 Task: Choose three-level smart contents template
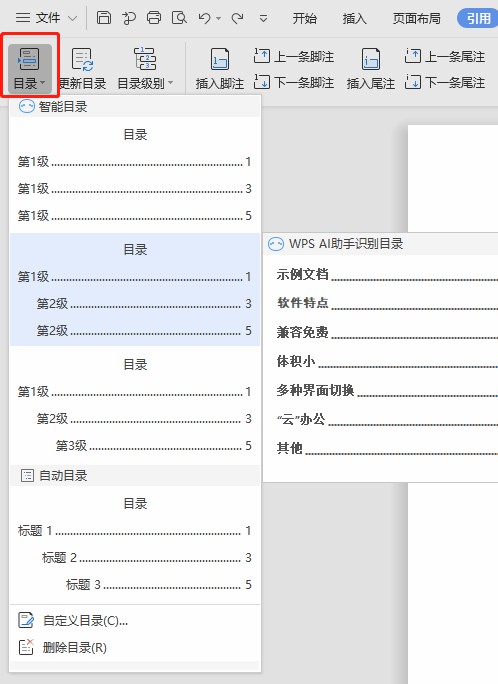click(x=135, y=405)
